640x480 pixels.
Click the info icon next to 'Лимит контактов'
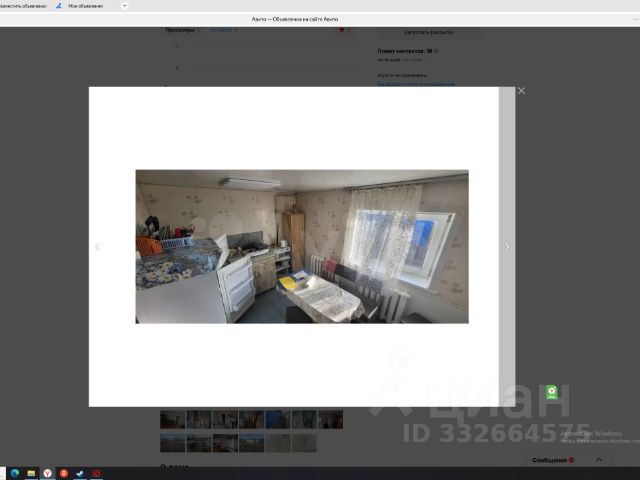coord(436,51)
